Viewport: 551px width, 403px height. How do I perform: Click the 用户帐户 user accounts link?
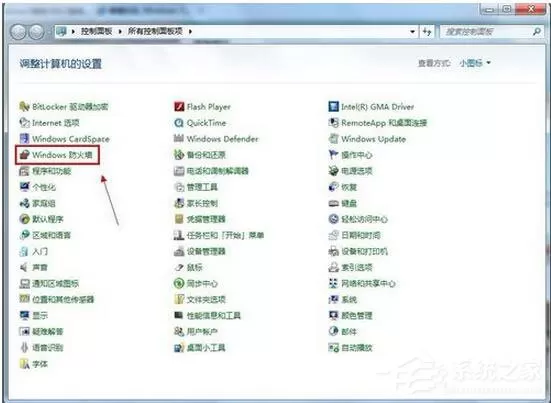click(x=202, y=332)
